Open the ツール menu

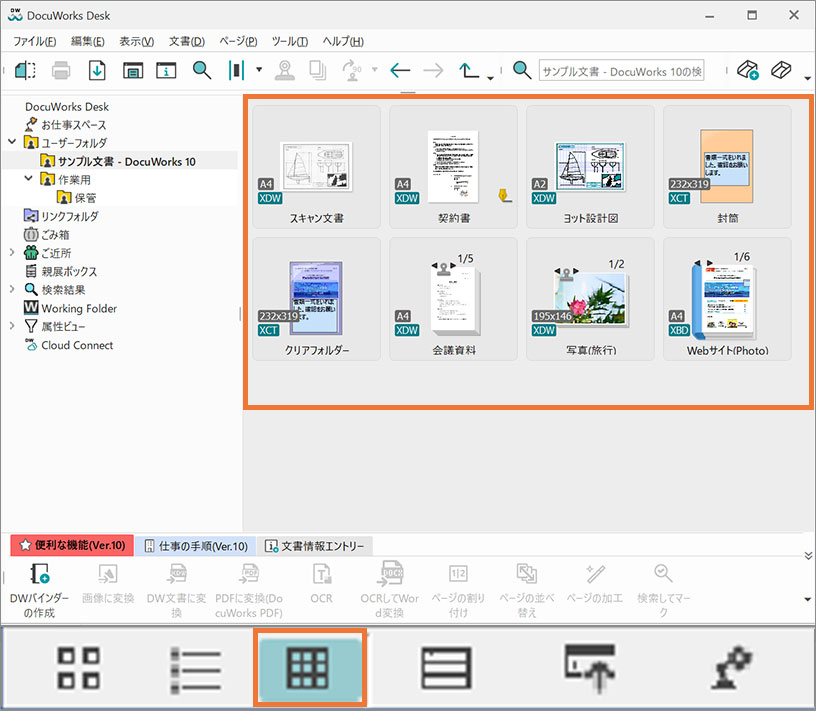point(289,41)
